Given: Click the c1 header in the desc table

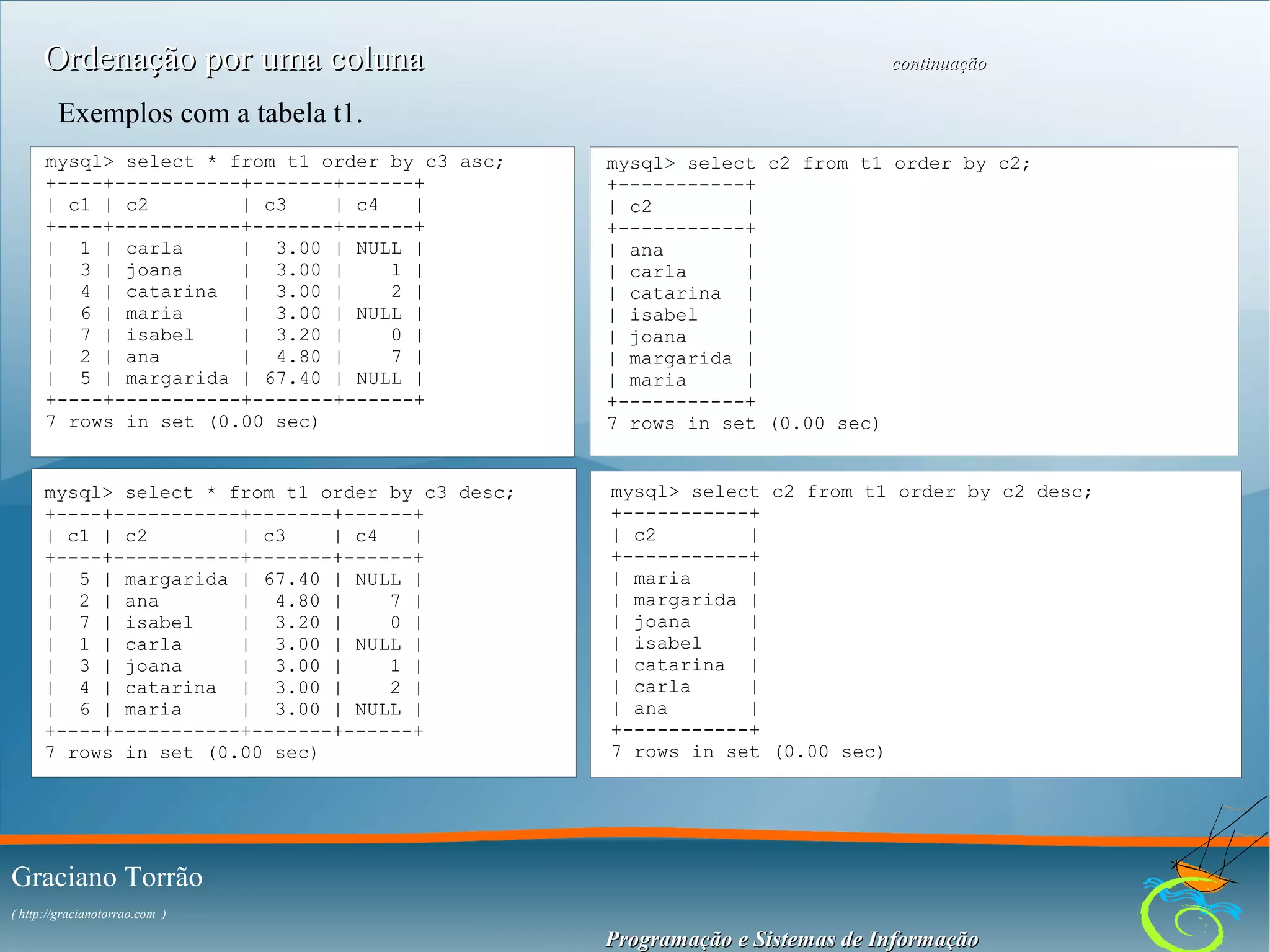Looking at the screenshot, I should click(x=79, y=536).
